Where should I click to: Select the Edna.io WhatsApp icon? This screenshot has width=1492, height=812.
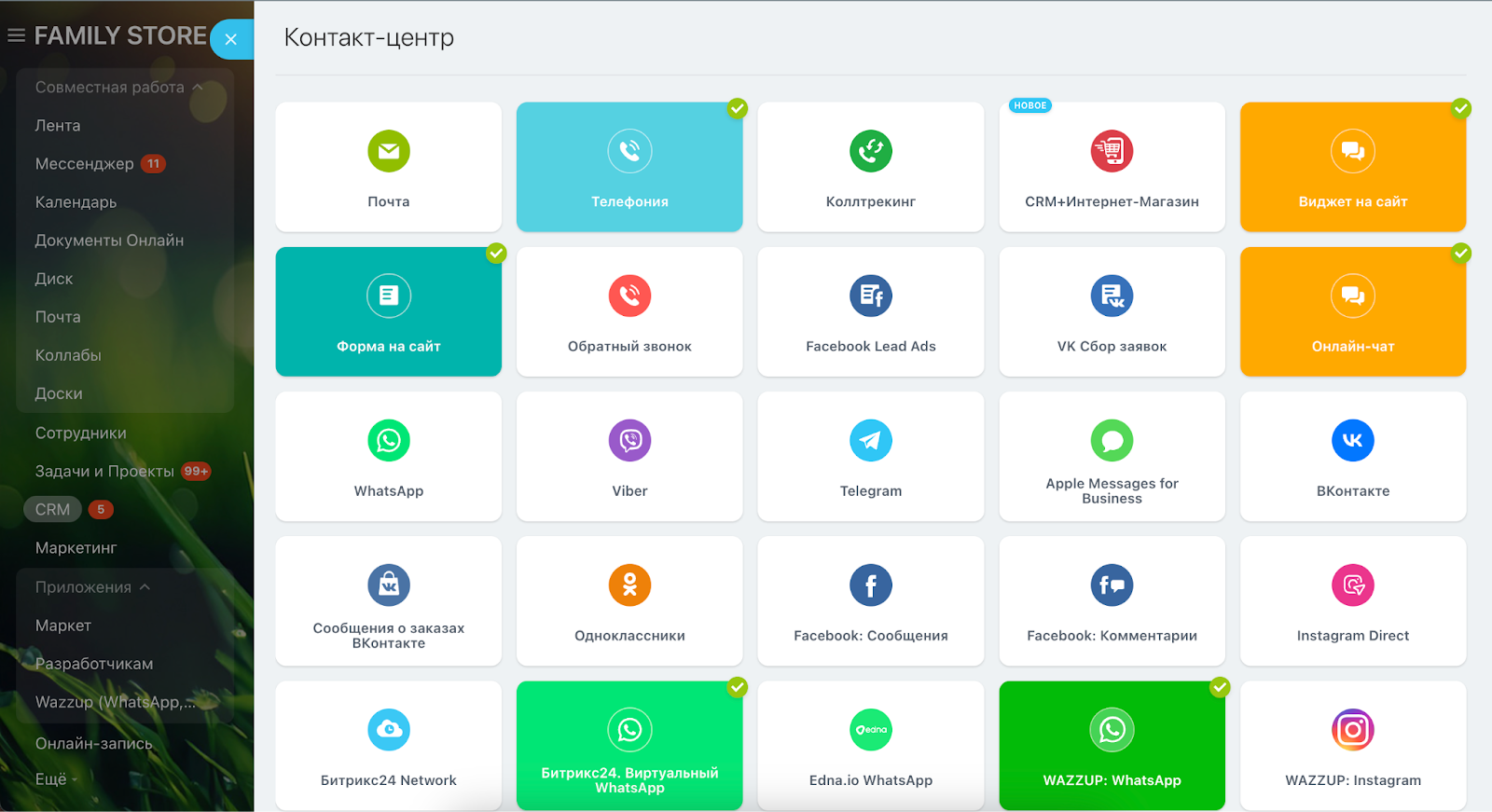[871, 730]
